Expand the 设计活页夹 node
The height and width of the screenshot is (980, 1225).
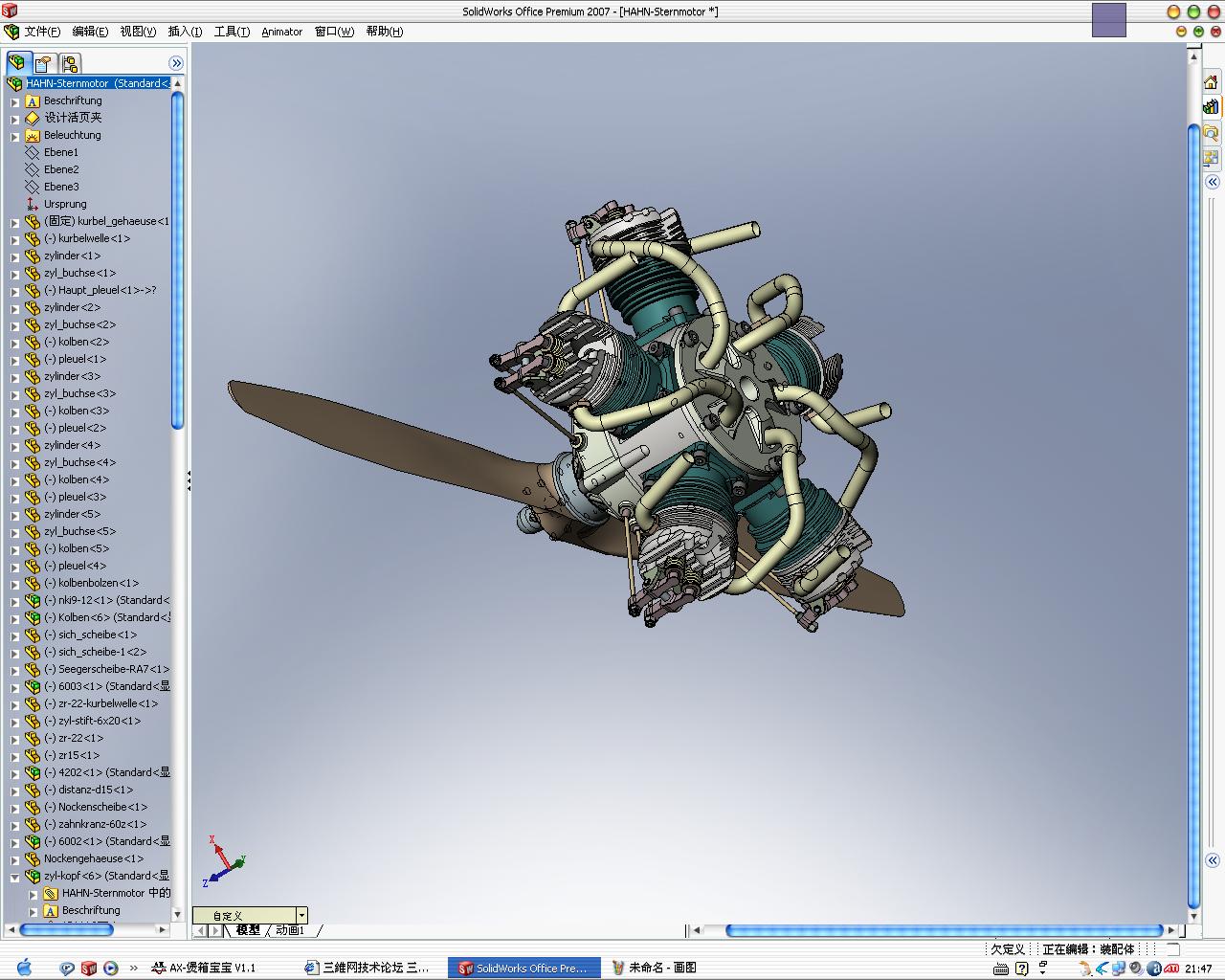[14, 119]
